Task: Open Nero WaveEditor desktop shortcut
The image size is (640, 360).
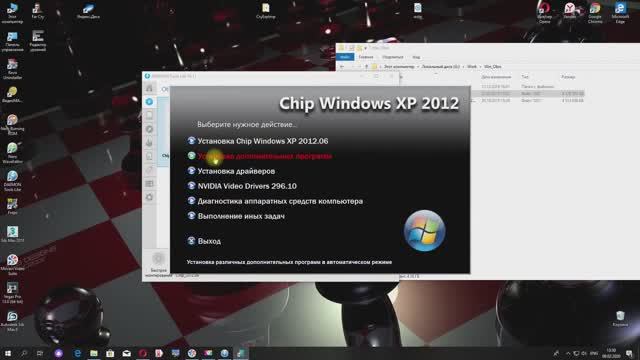Action: 12,153
